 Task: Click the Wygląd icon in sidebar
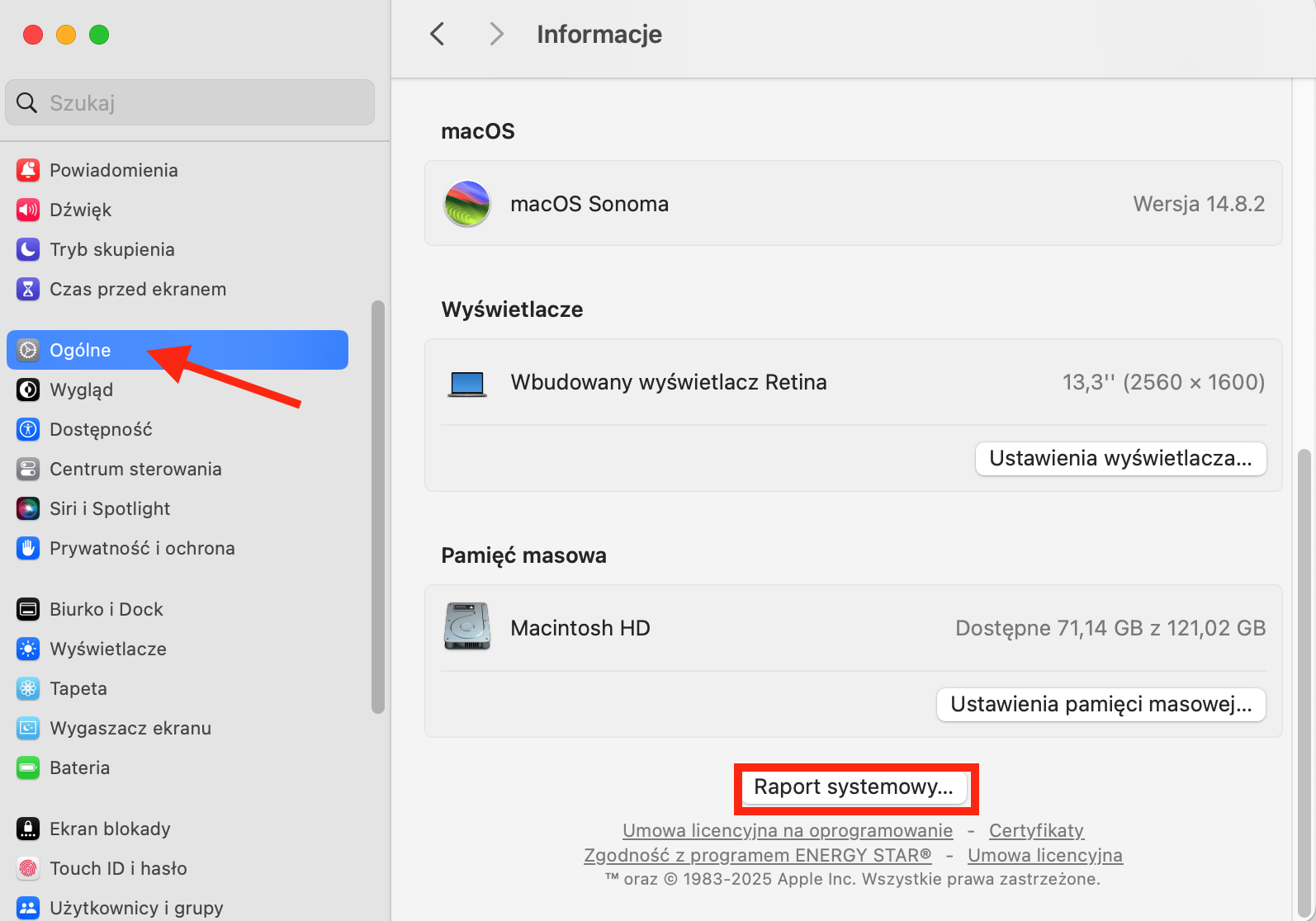click(28, 390)
